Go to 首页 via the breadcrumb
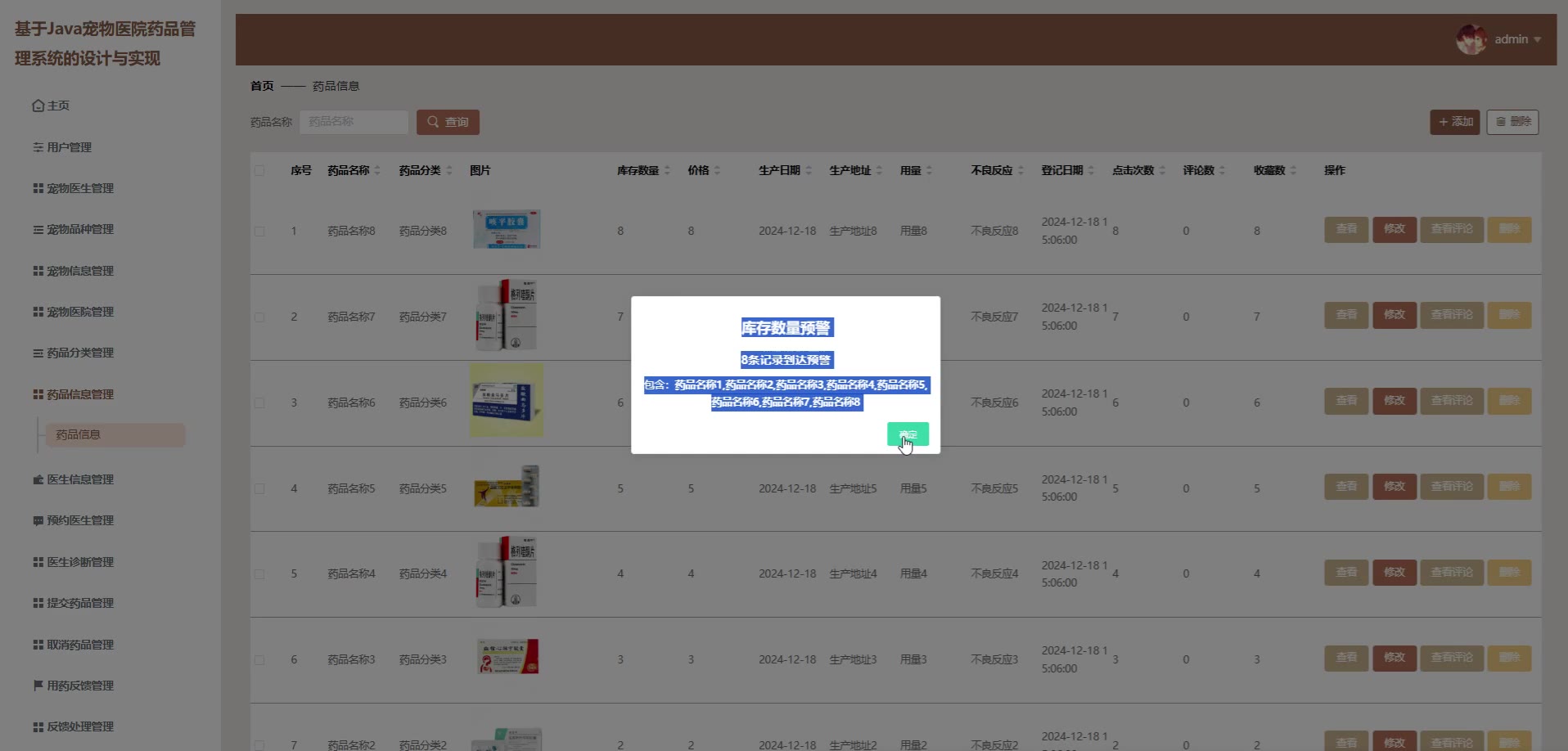 click(262, 86)
